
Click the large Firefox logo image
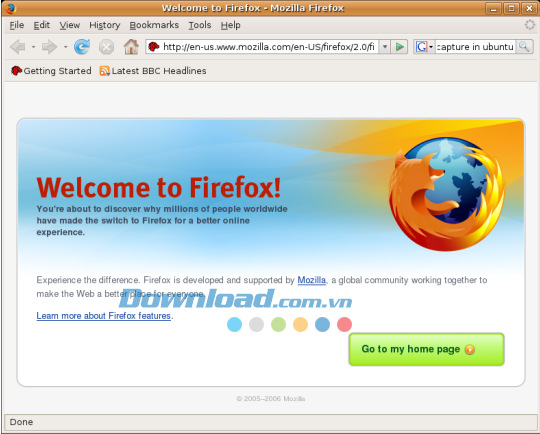(x=447, y=194)
